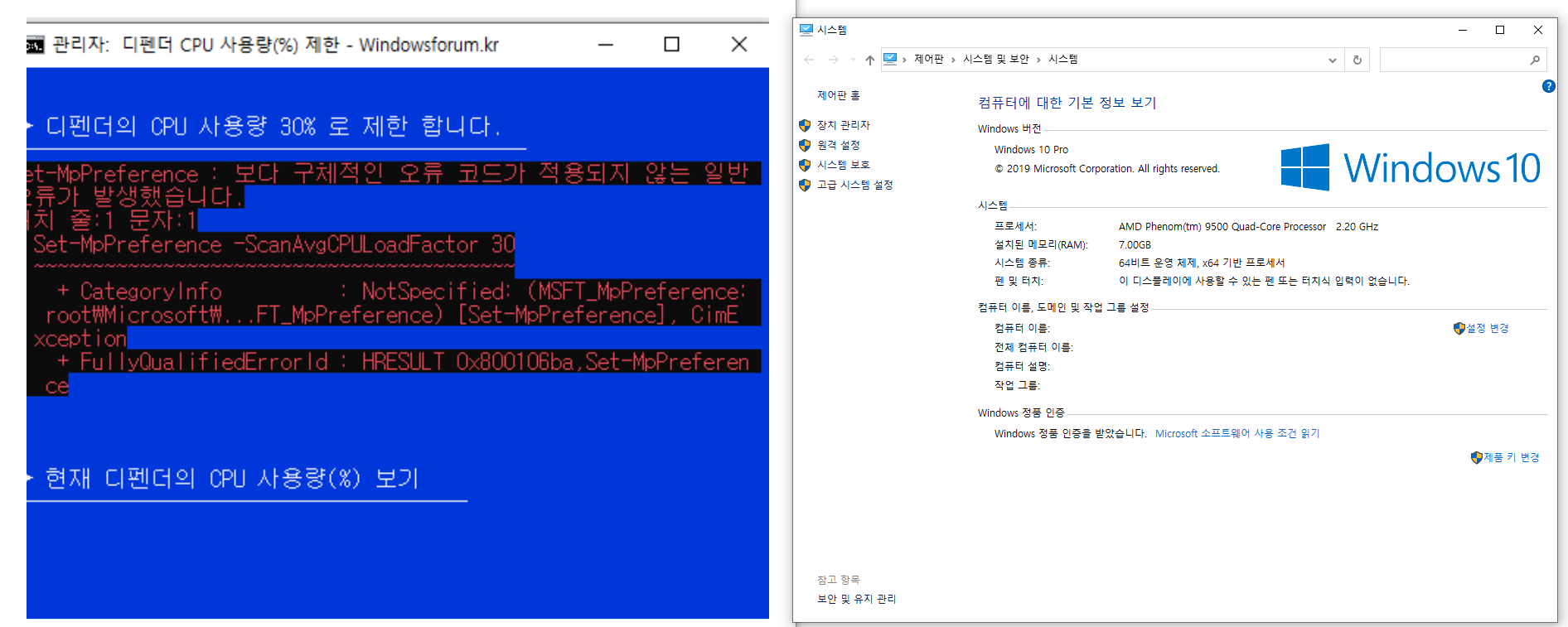
Task: Expand the chevron after 제어판 breadcrumb
Action: [954, 60]
